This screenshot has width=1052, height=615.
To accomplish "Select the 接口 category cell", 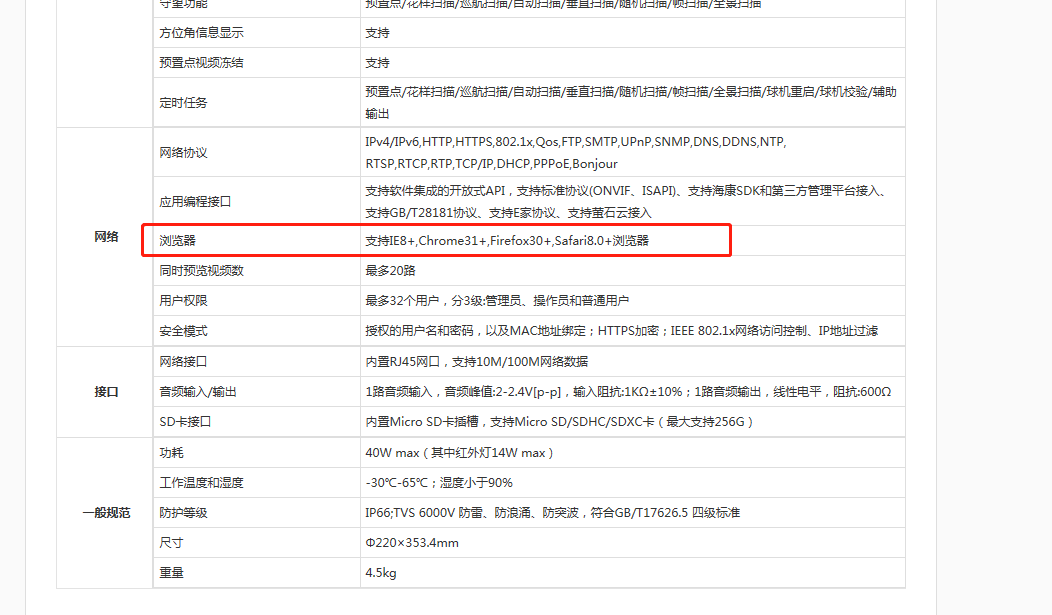I will click(x=105, y=392).
